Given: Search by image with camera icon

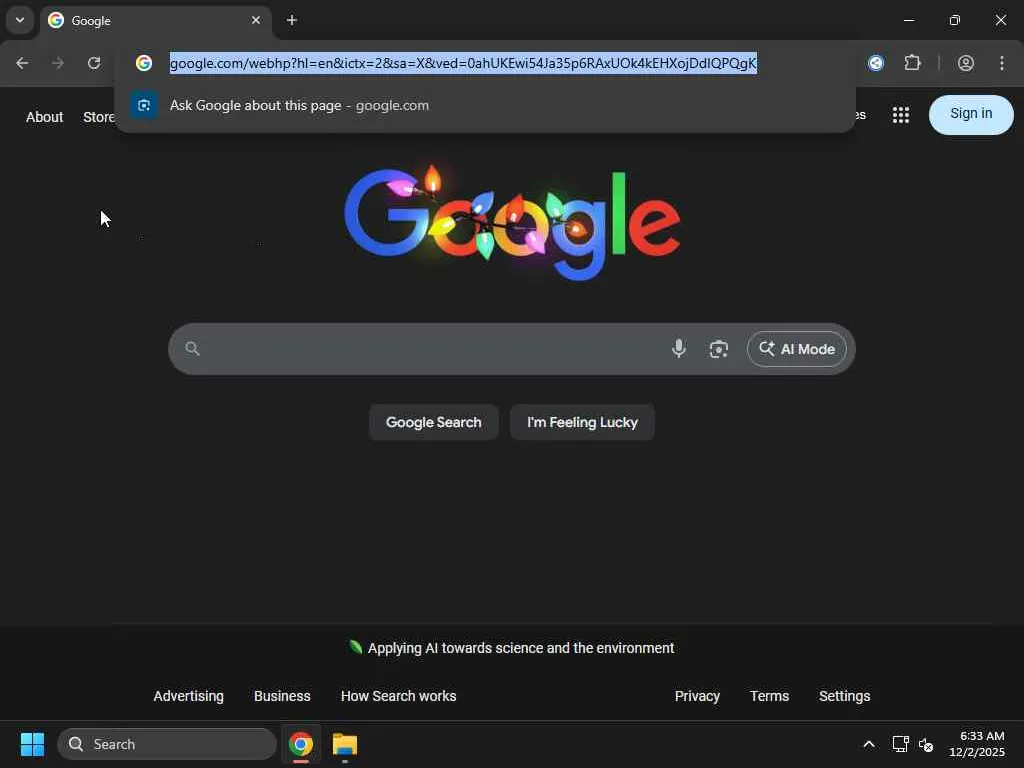Looking at the screenshot, I should [718, 349].
